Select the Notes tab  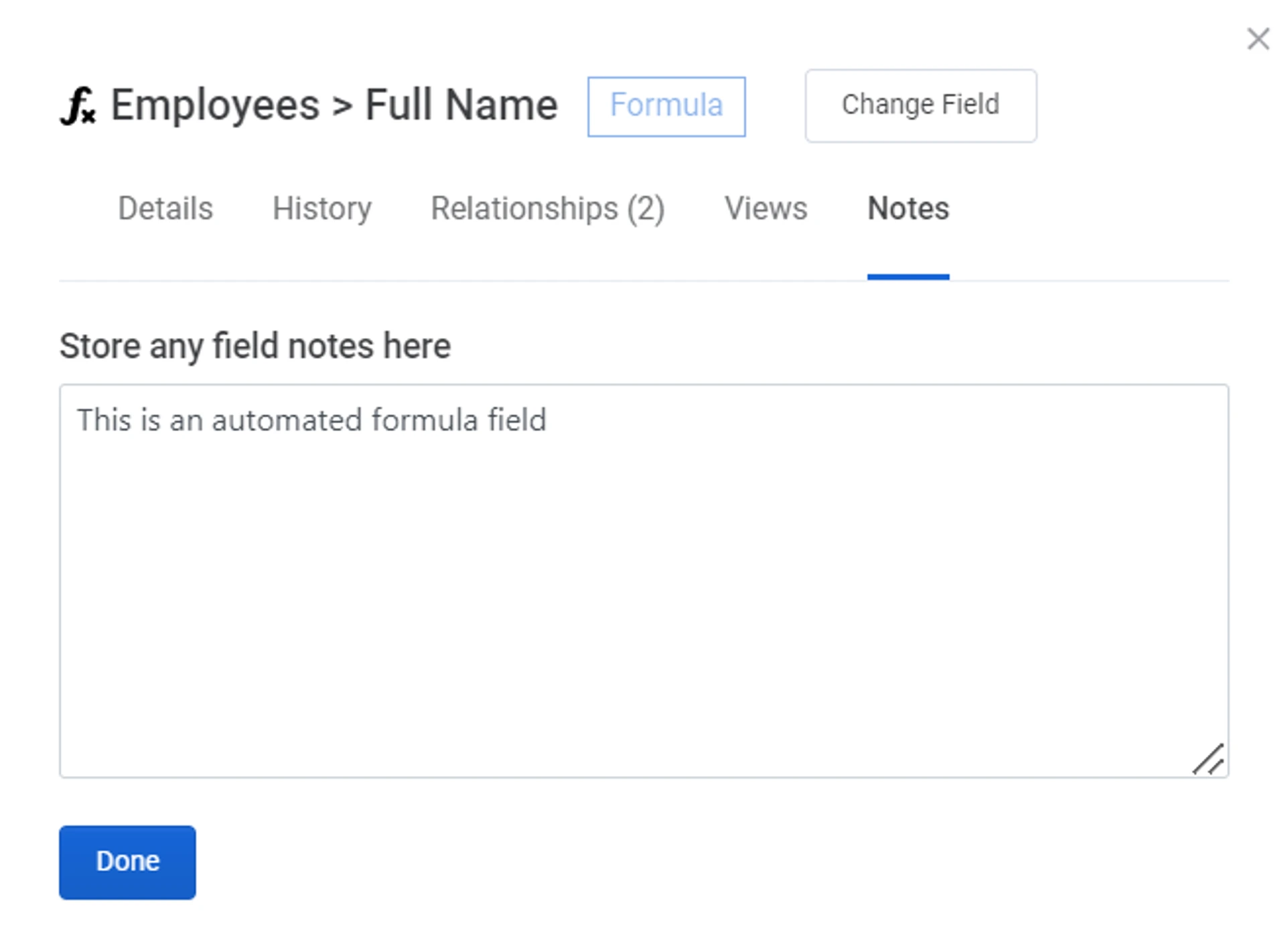(908, 208)
